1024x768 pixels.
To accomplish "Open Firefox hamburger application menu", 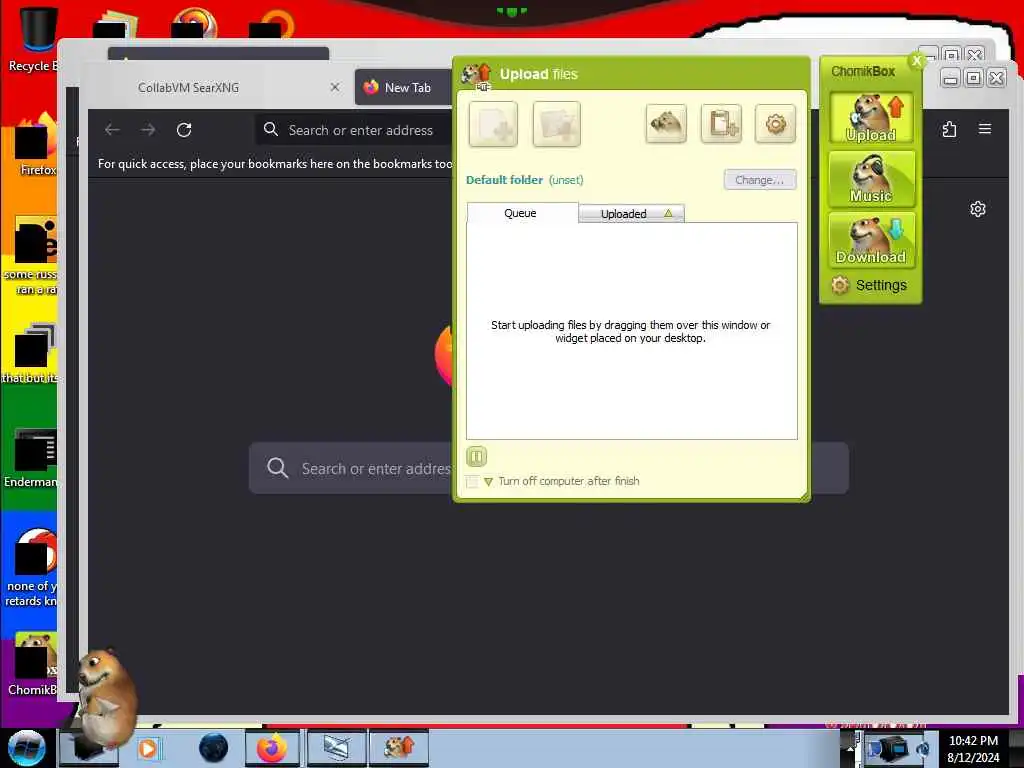I will [985, 129].
